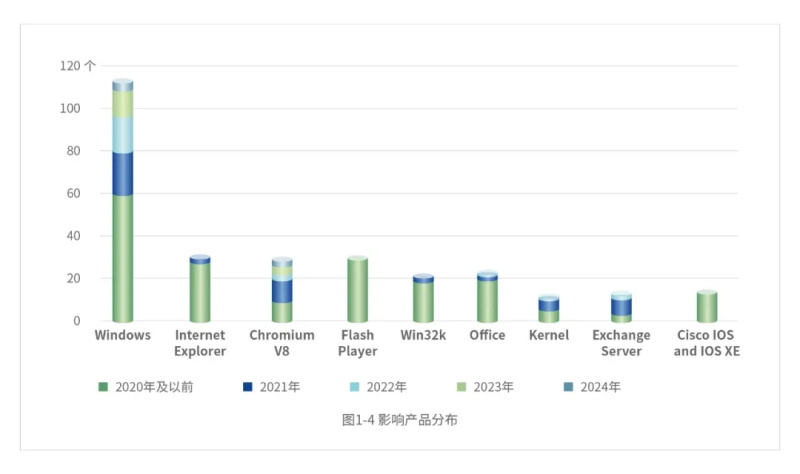Click the Windows category axis label
Screen dimensions: 800x474
(123, 335)
